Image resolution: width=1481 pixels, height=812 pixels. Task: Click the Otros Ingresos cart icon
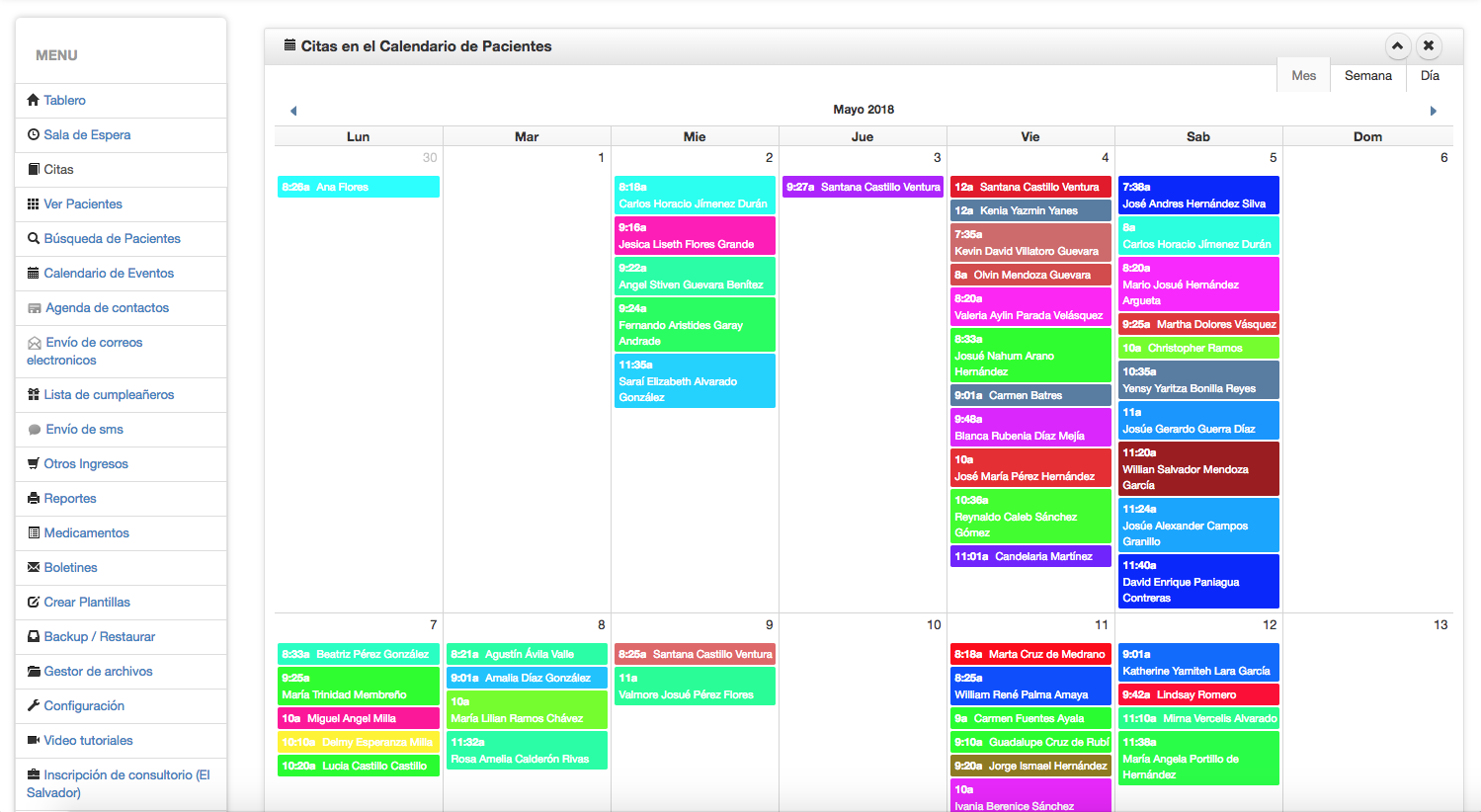point(34,463)
